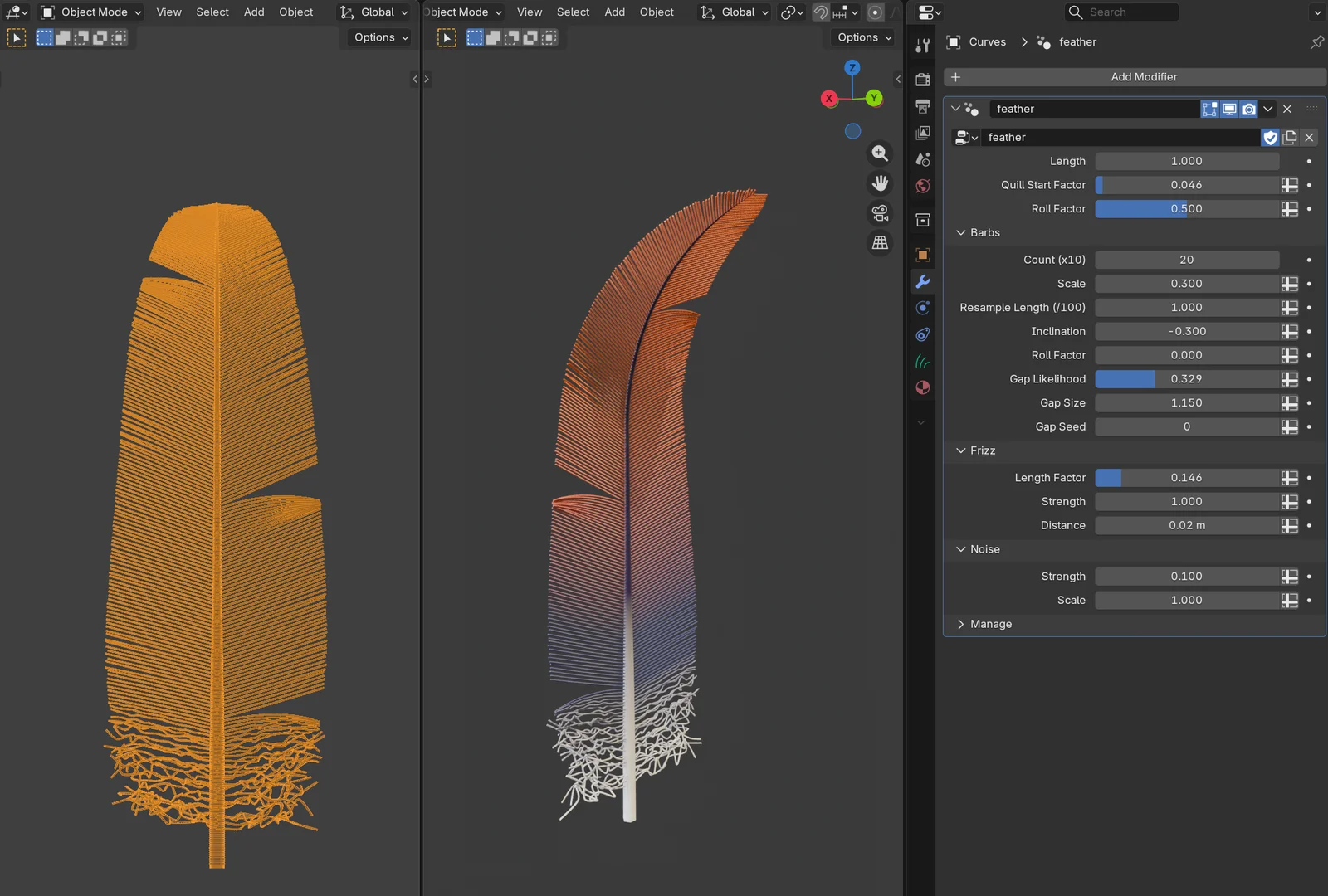Open the Render properties tab icon

(922, 80)
